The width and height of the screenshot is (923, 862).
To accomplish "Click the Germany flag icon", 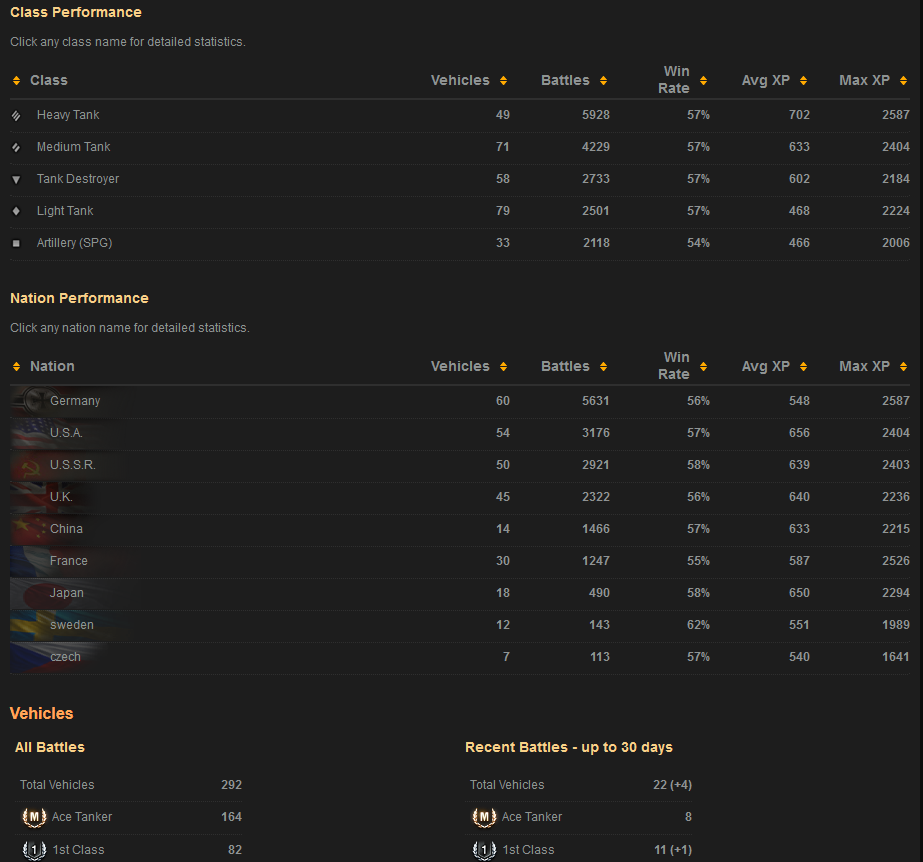I will coord(28,401).
